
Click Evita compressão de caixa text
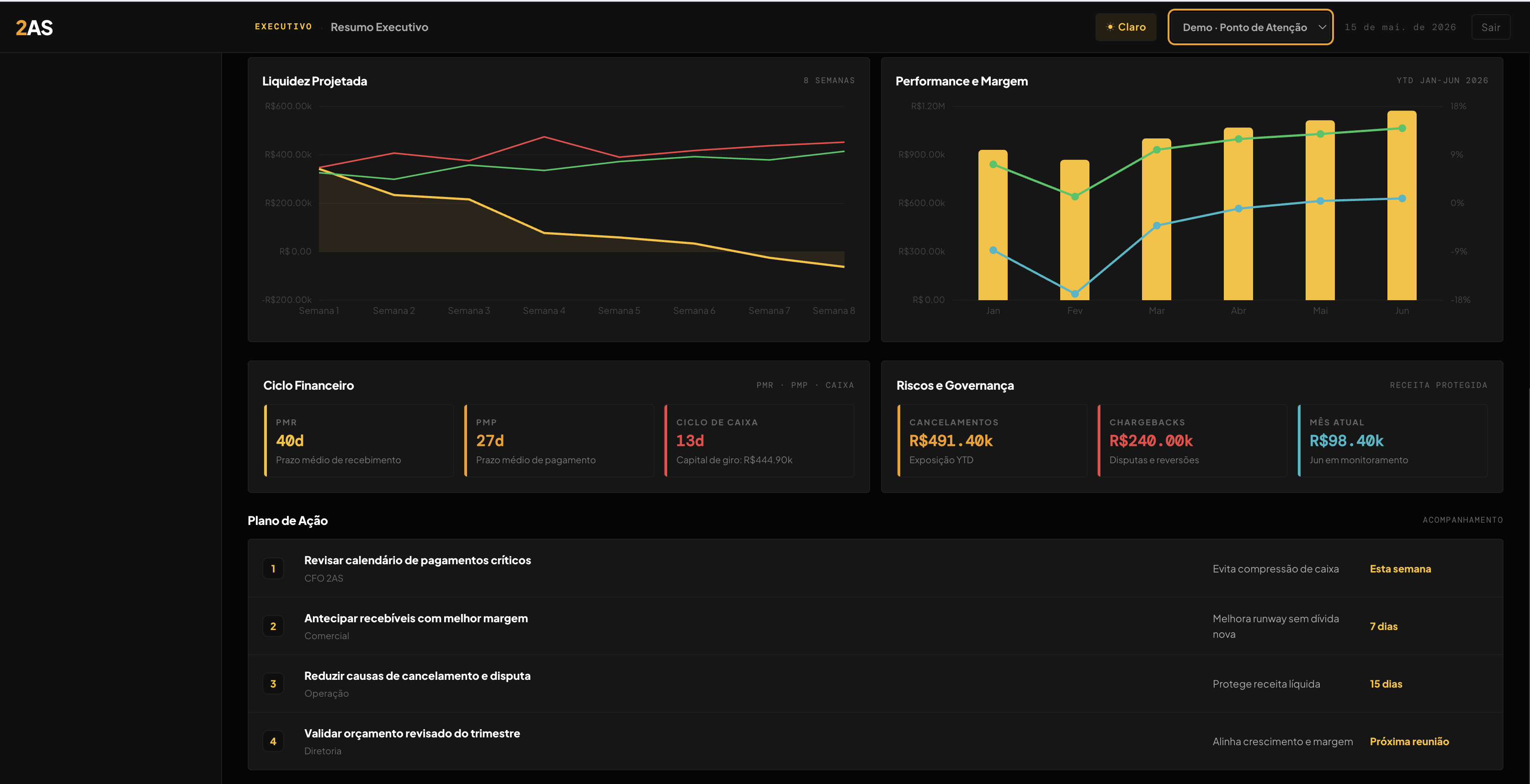pos(1275,569)
